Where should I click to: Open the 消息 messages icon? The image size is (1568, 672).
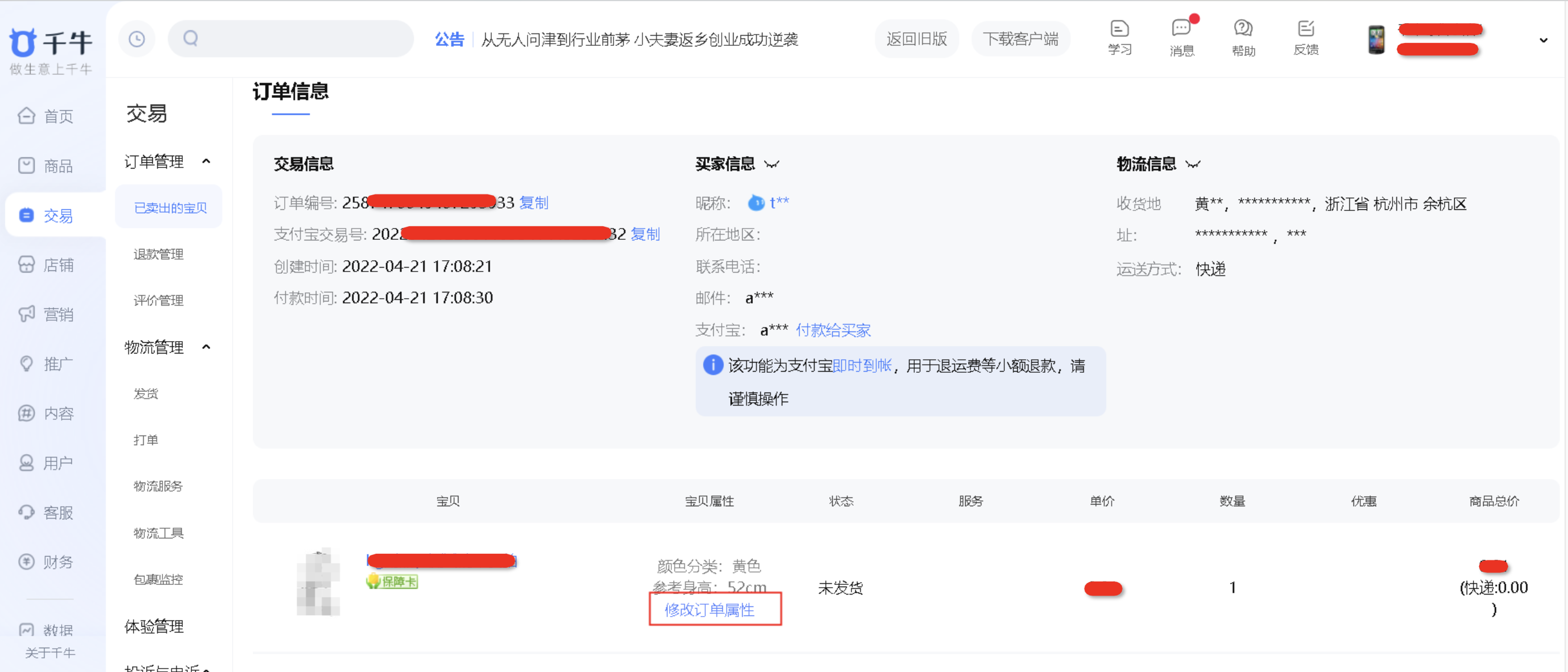point(1181,28)
